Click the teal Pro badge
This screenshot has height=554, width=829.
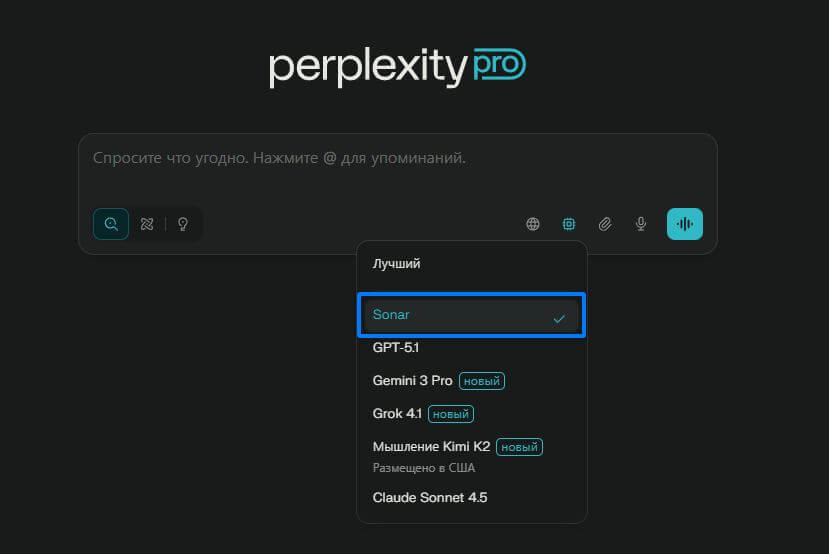(499, 65)
